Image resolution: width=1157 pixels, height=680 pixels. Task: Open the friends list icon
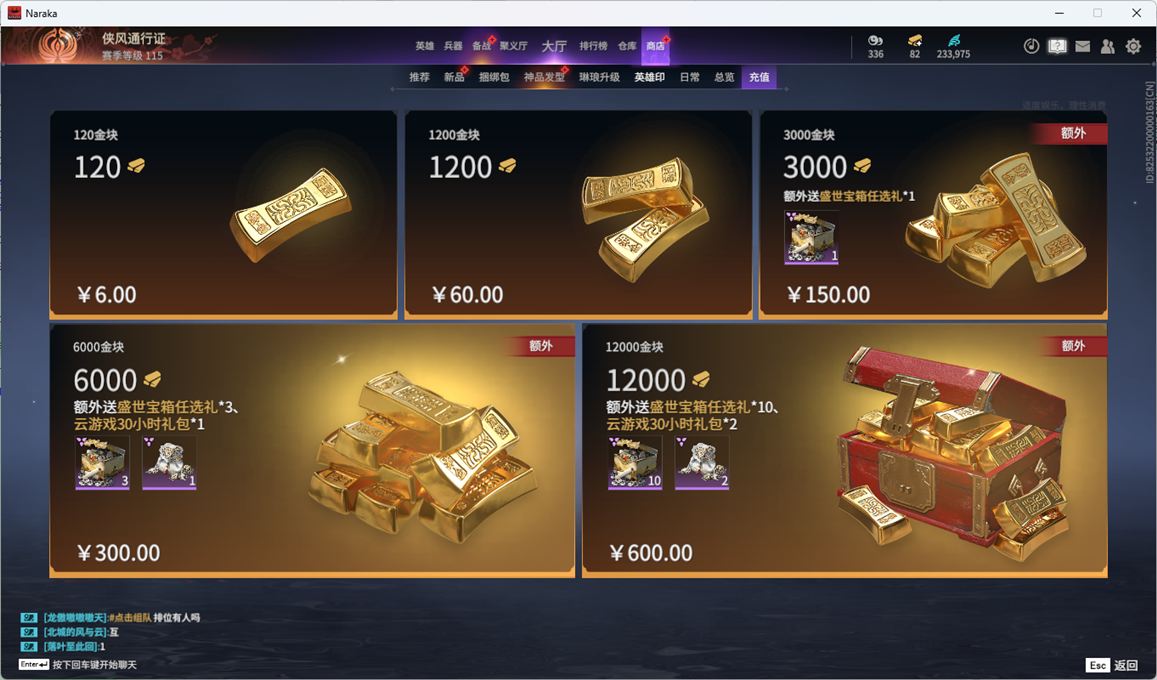(1108, 46)
